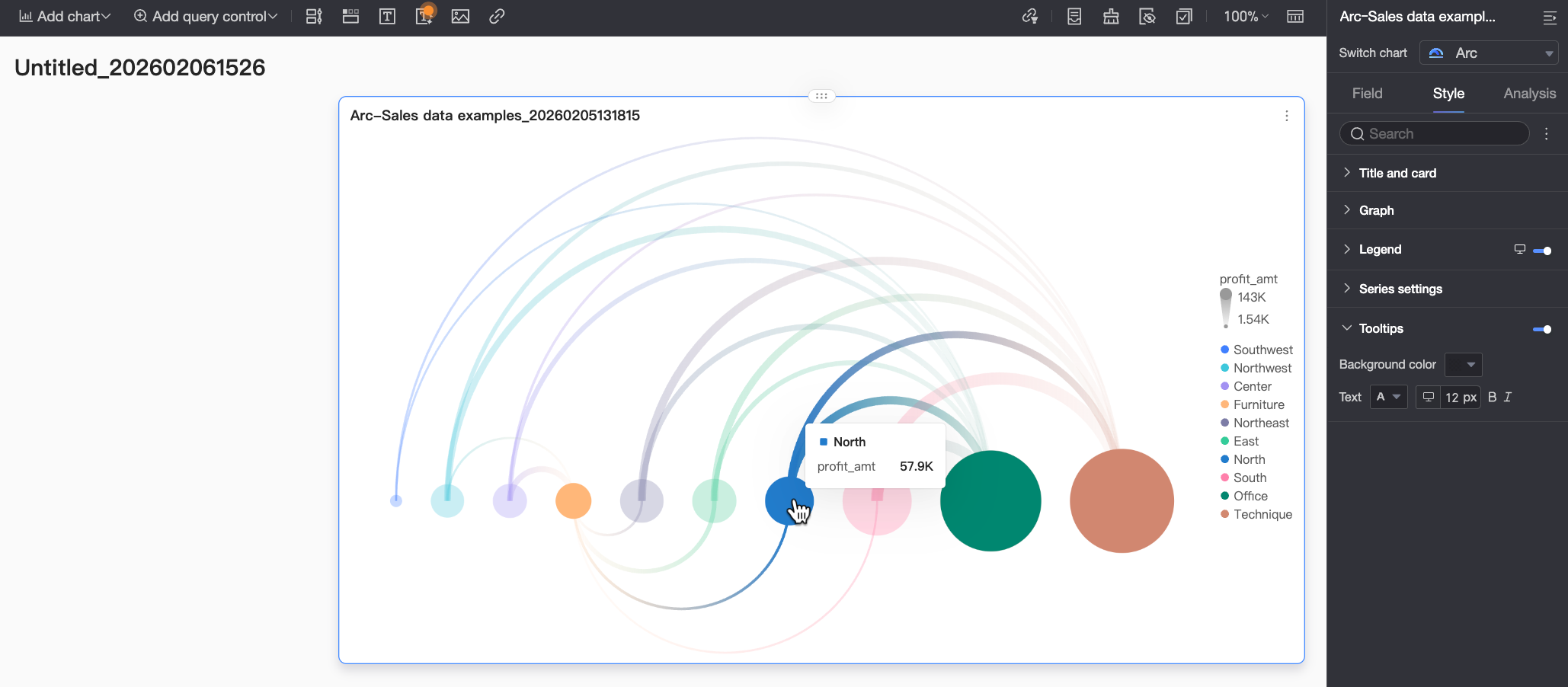Screen dimensions: 1568x687
Task: Open the Switch chart Arc dropdown
Action: (x=1489, y=53)
